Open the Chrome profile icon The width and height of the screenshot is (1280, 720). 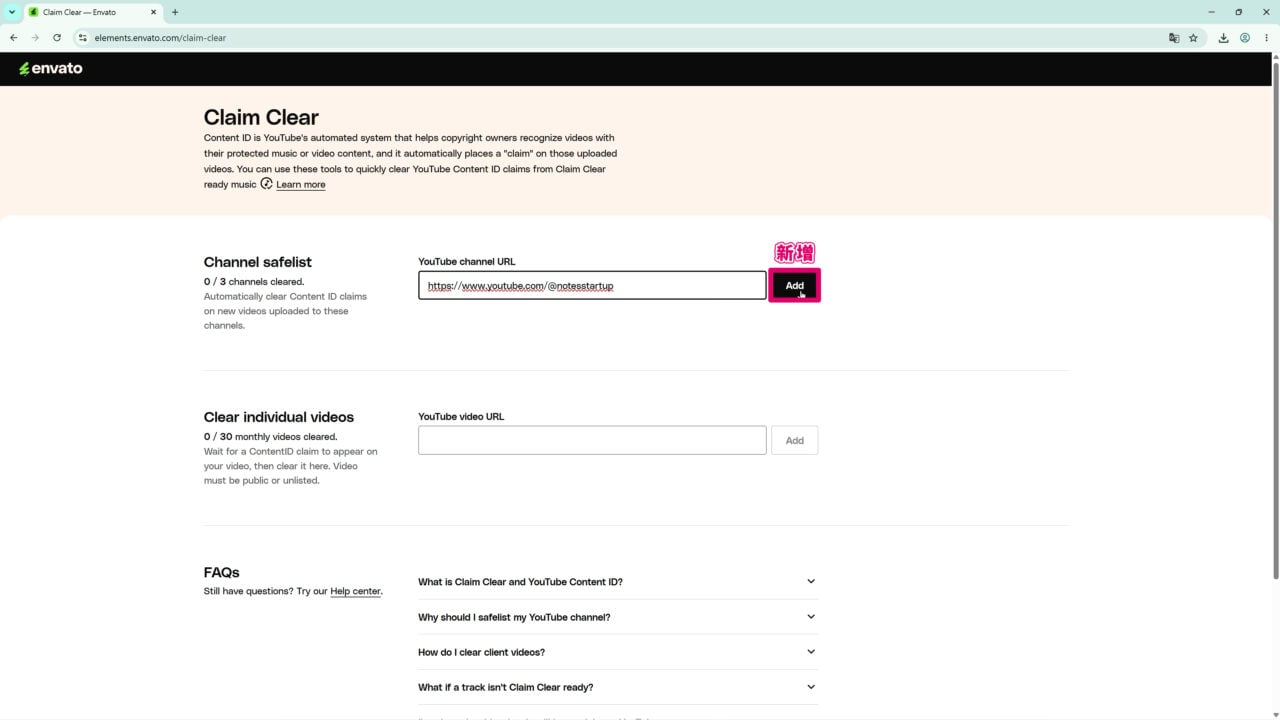[x=1245, y=38]
